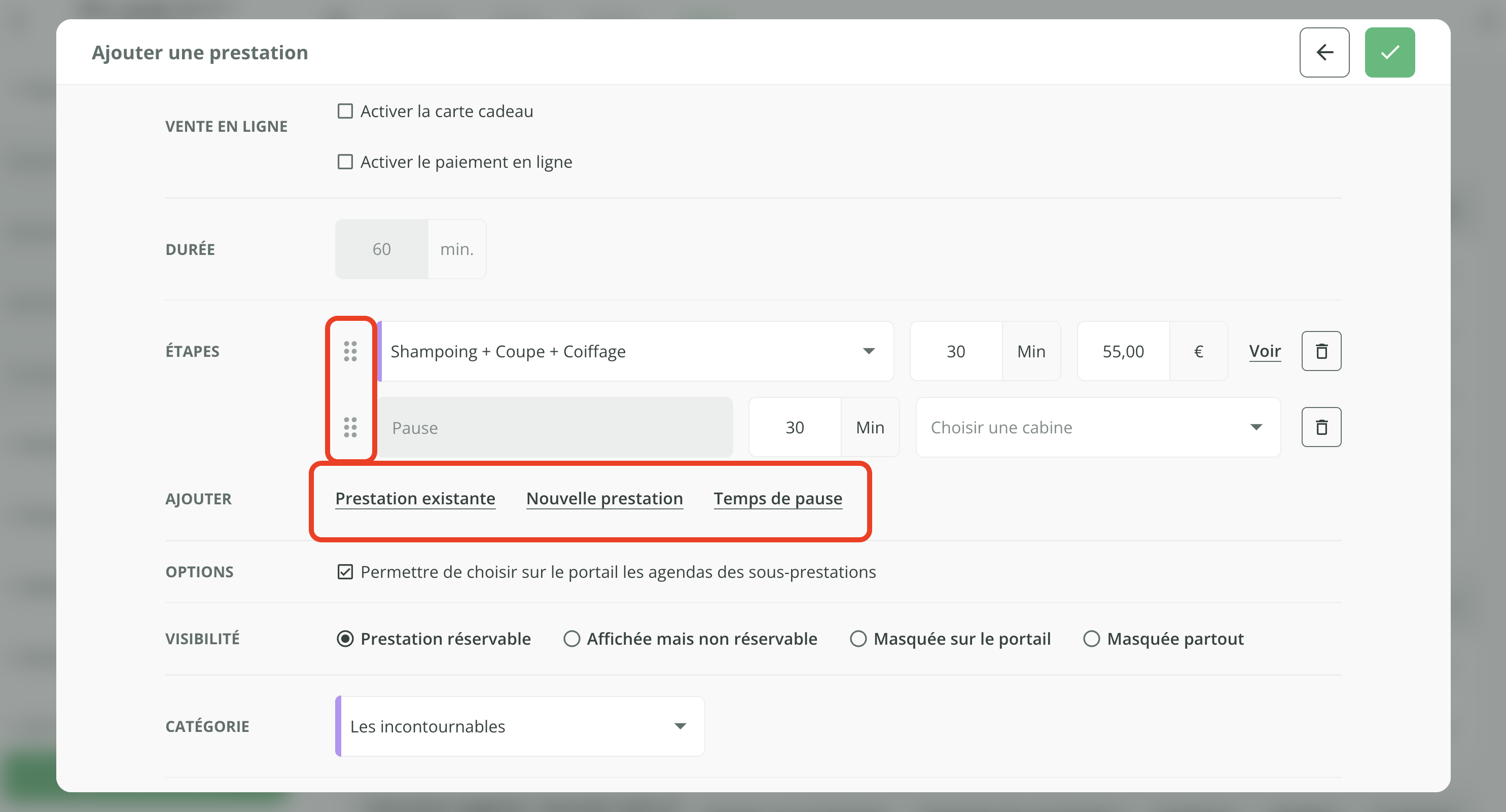
Task: Grab the drag handle of Pause step
Action: point(350,427)
